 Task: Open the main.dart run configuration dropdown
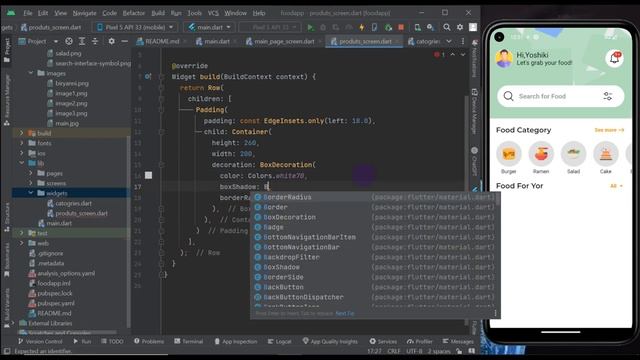pyautogui.click(x=209, y=27)
